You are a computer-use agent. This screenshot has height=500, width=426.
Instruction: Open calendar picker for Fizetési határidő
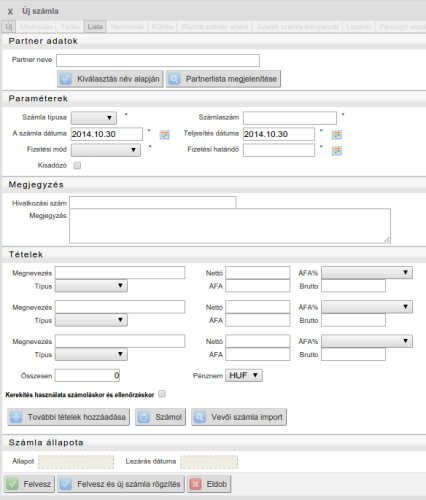point(337,151)
